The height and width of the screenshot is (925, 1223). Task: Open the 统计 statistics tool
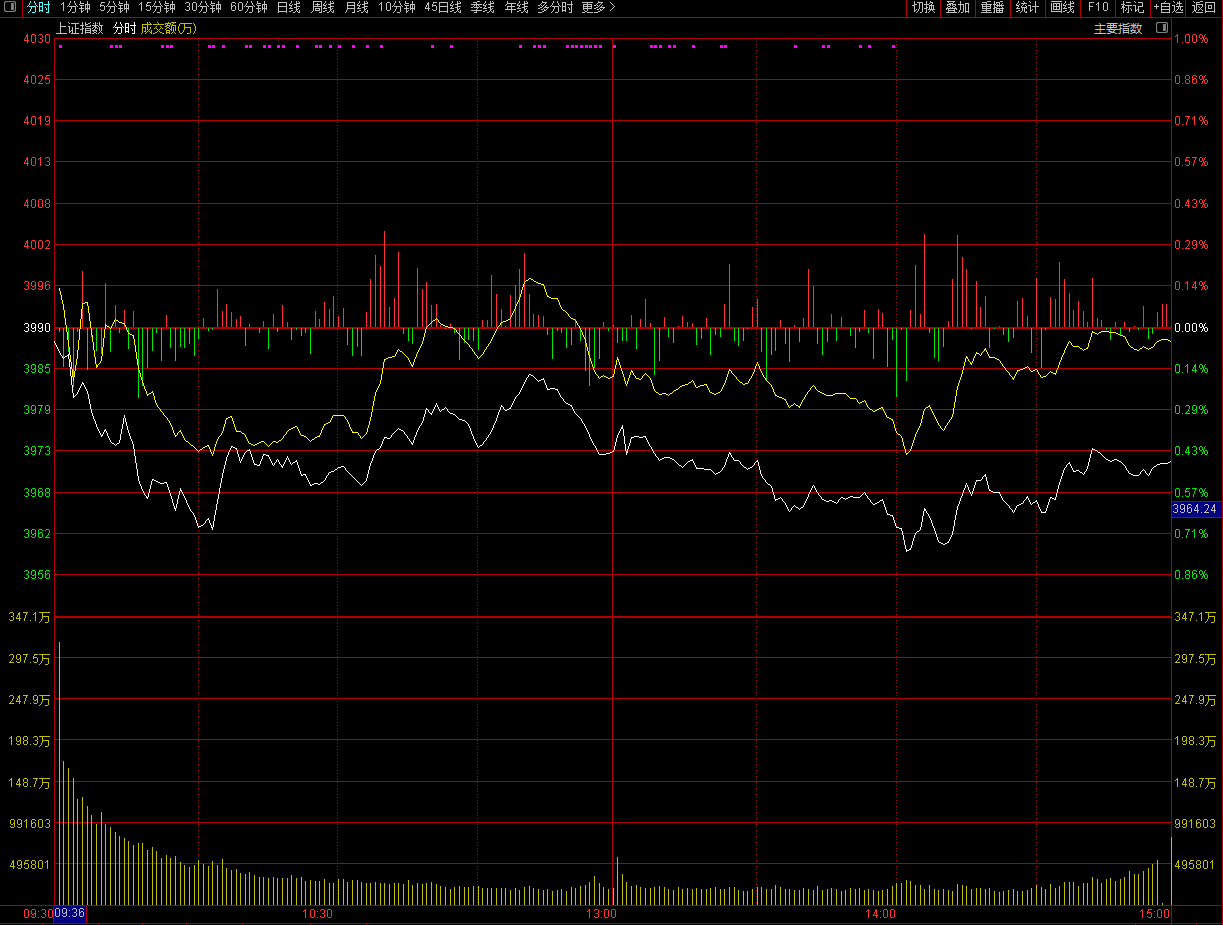1027,7
